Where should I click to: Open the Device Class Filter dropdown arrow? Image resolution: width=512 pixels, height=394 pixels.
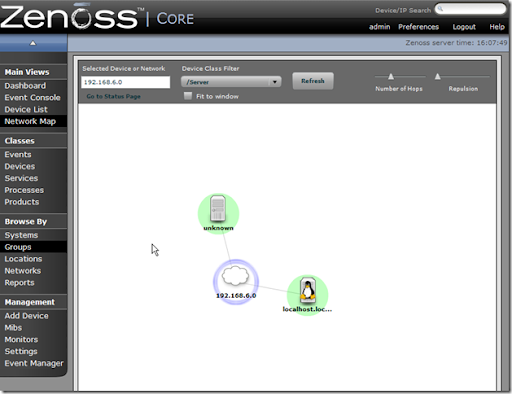click(275, 82)
